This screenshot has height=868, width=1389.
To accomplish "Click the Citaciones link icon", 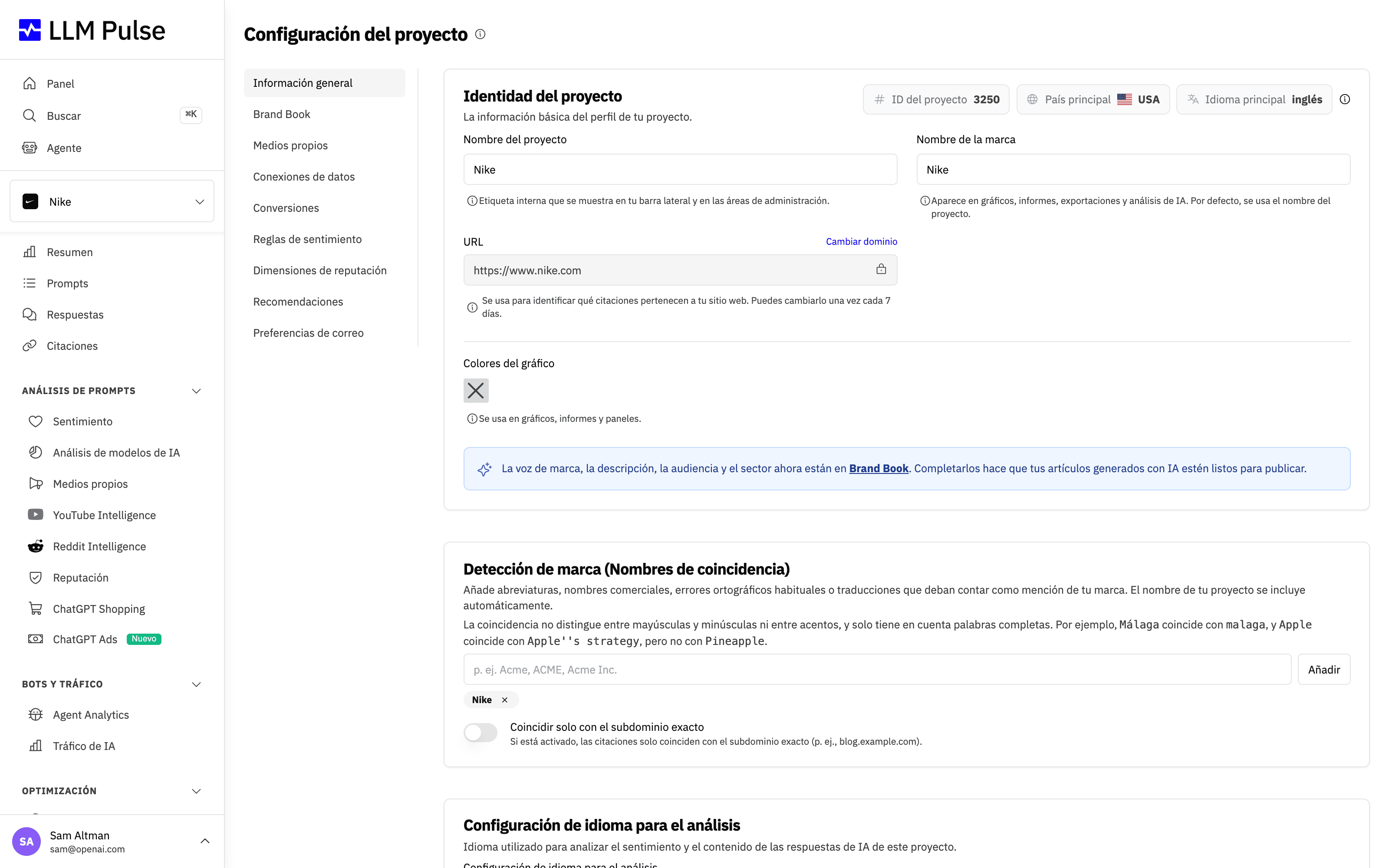I will tap(29, 345).
